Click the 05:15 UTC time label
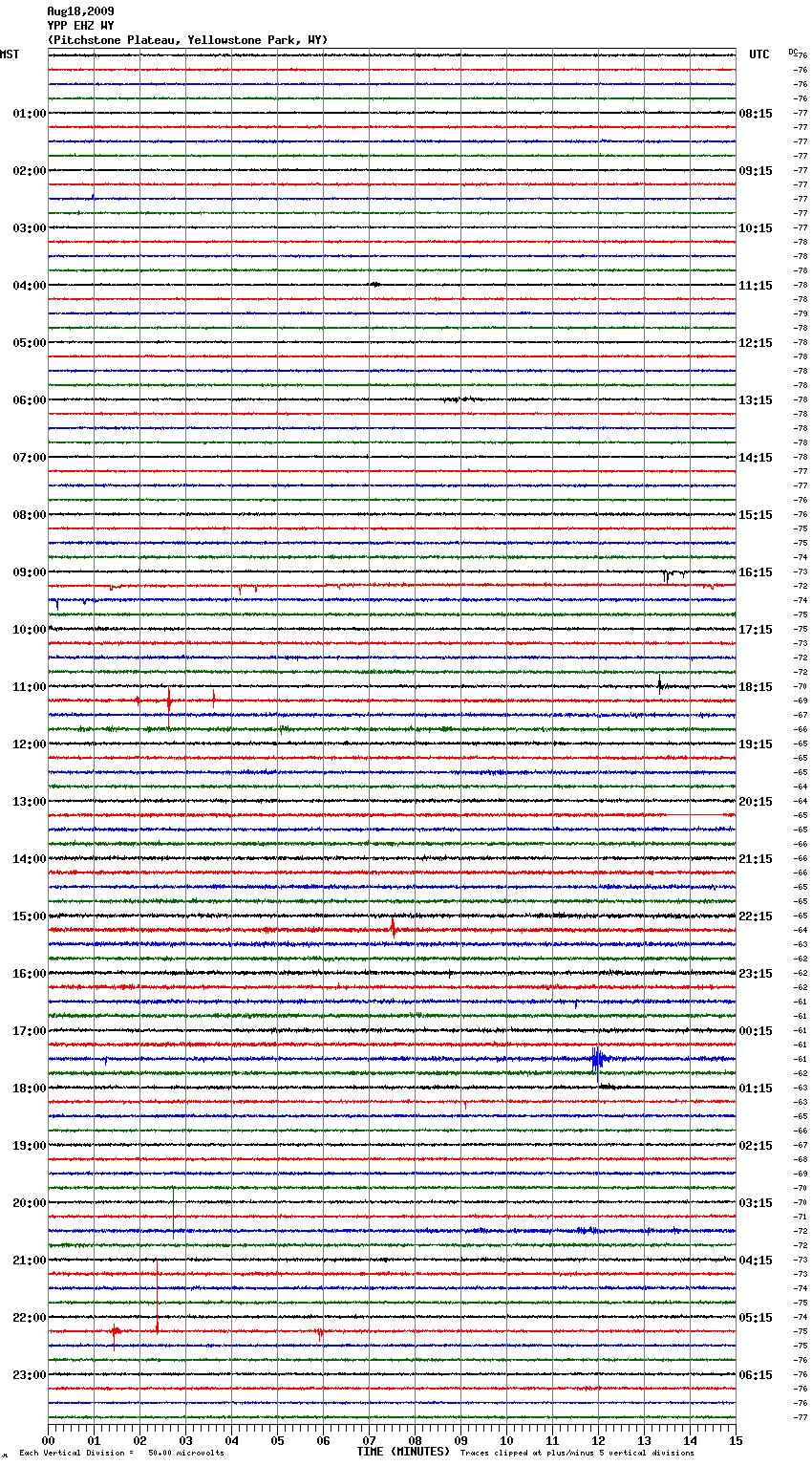Viewport: 812px width, 1466px height. click(x=756, y=1318)
